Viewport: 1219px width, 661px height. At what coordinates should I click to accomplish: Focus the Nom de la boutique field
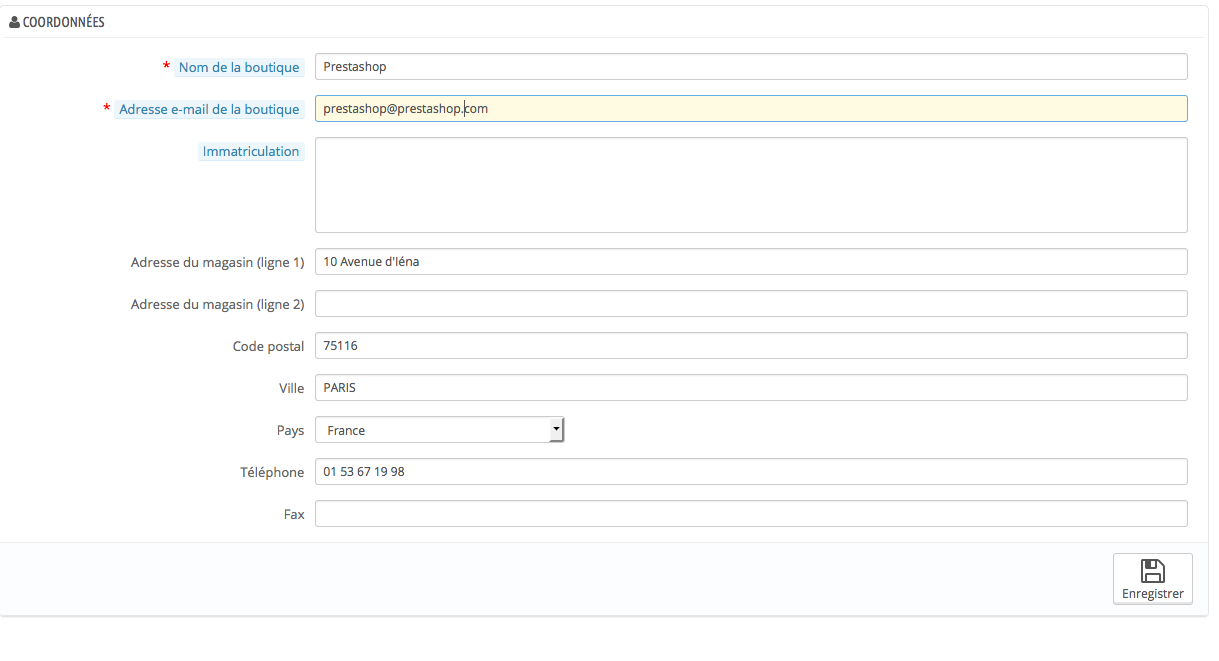tap(751, 67)
